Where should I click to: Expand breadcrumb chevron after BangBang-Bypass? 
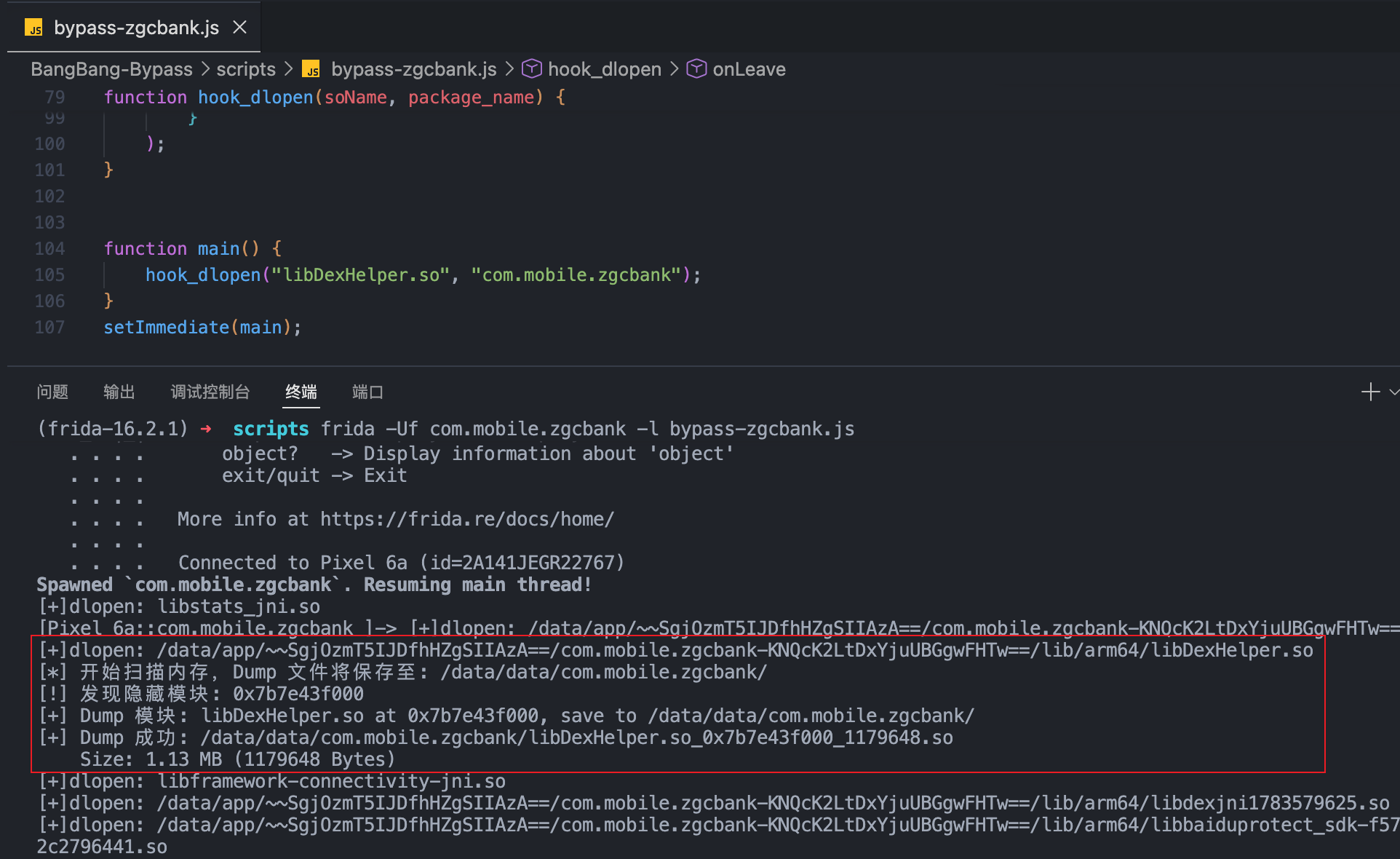coord(204,69)
